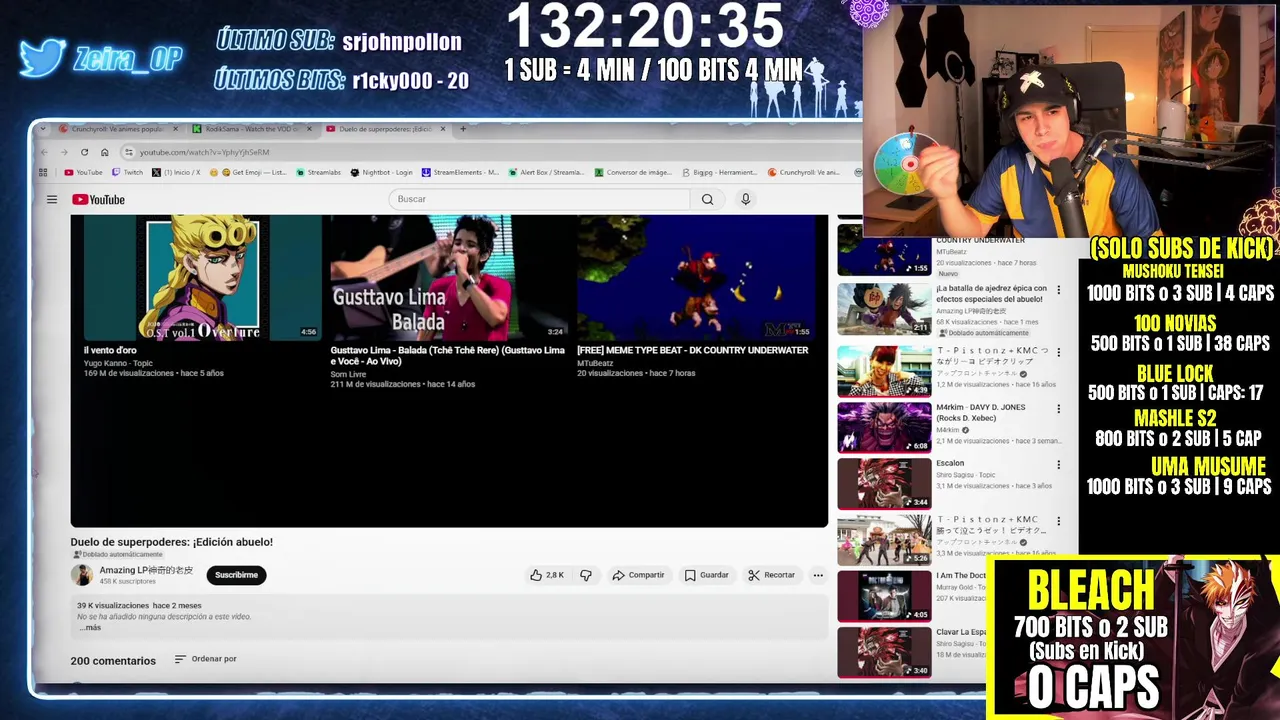1280x720 pixels.
Task: Activate voice search microphone icon
Action: (x=745, y=199)
